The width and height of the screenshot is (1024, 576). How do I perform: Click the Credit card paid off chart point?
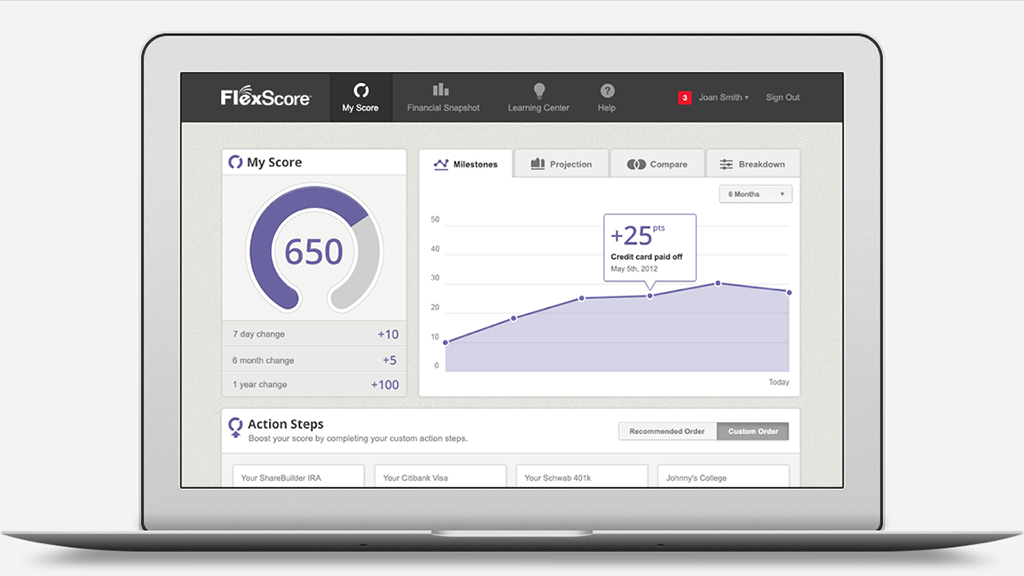click(649, 295)
